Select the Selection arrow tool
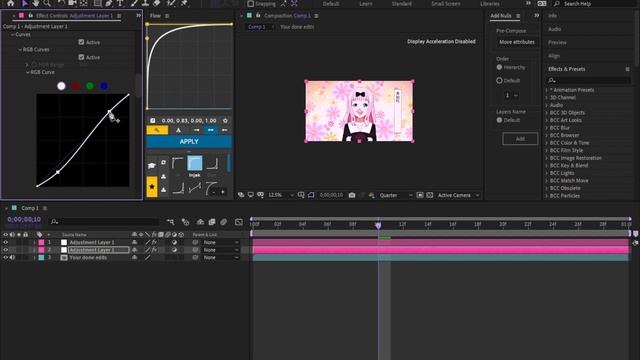640x360 pixels. point(24,3)
